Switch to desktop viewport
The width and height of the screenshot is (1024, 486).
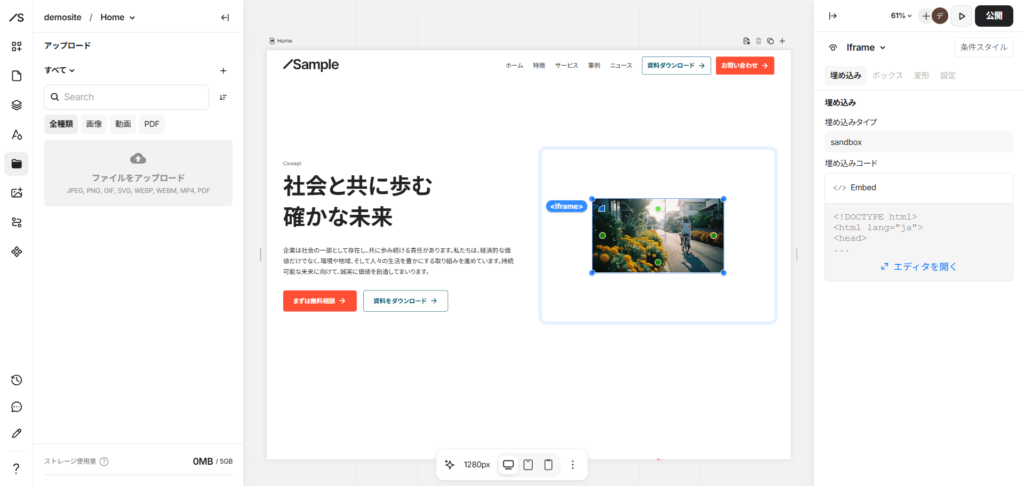click(x=508, y=464)
